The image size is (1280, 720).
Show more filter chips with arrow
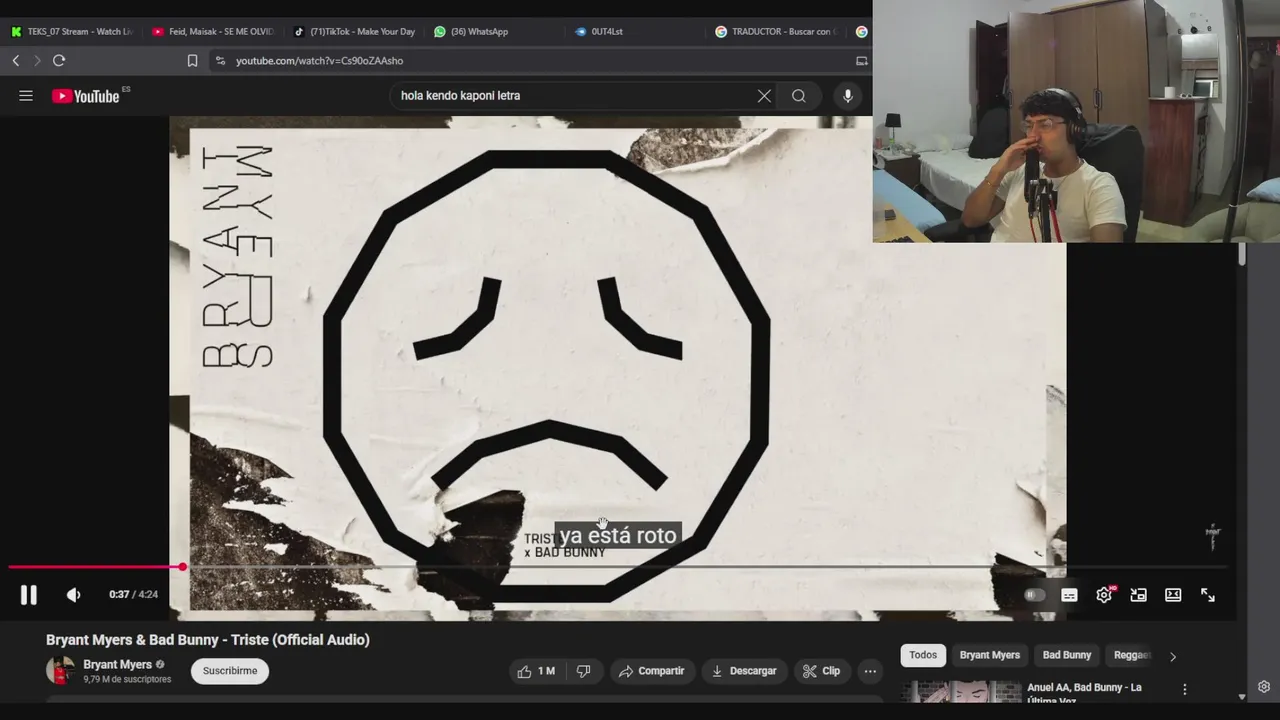point(1173,656)
